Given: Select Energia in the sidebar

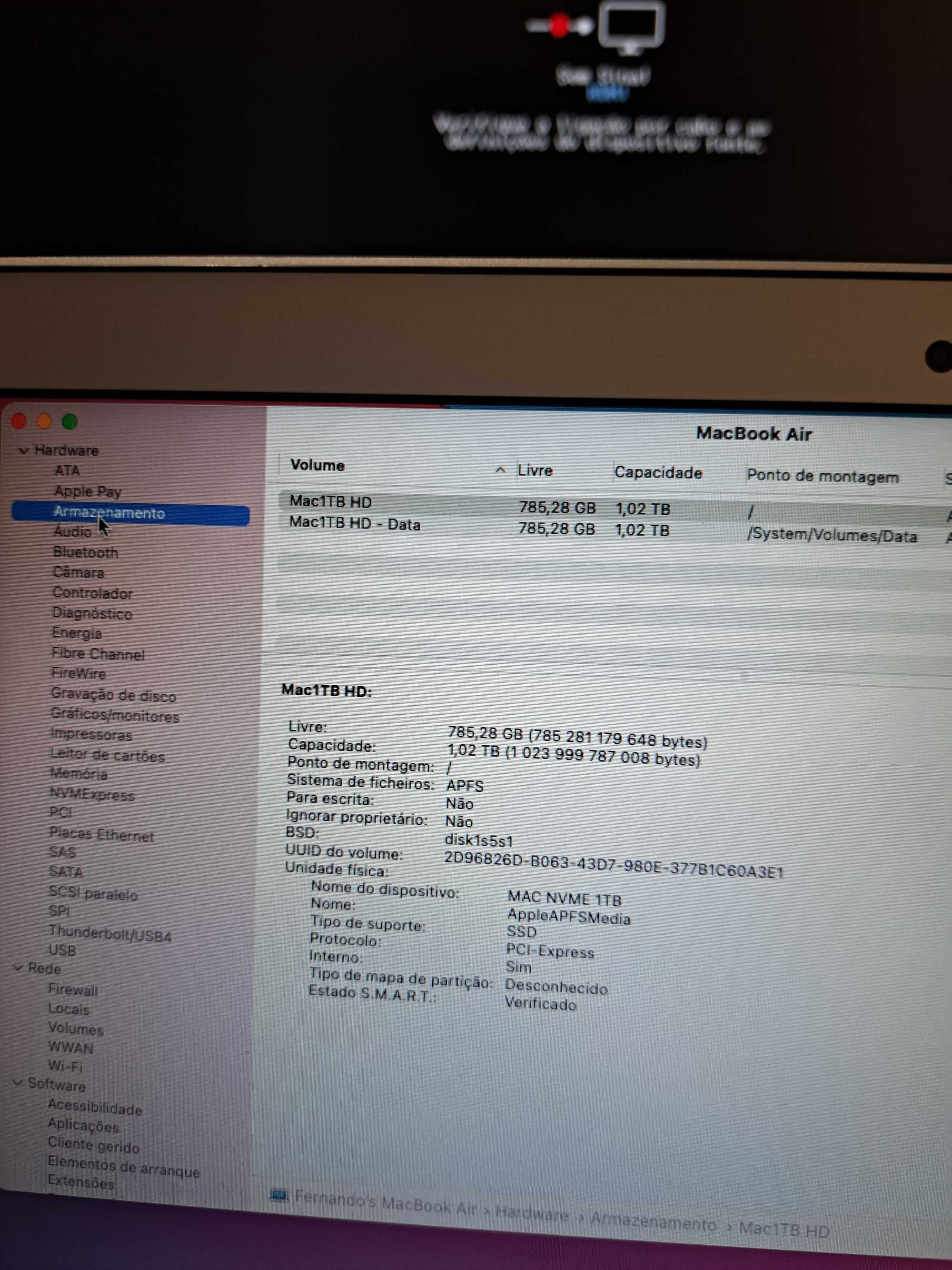Looking at the screenshot, I should 77,633.
